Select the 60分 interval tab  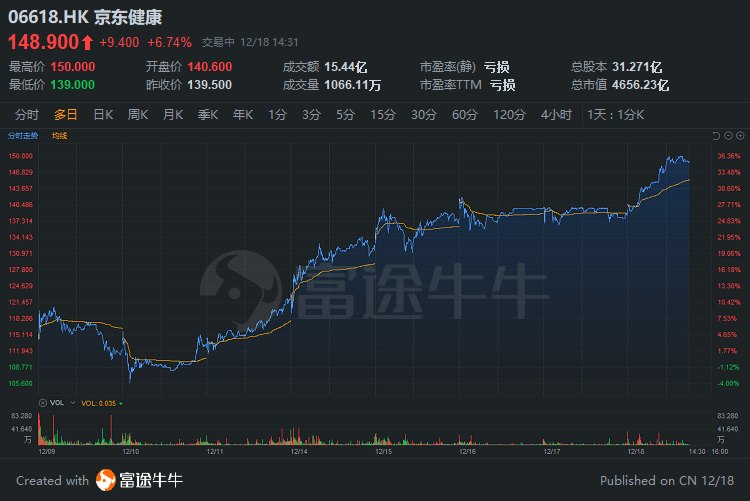coord(465,115)
